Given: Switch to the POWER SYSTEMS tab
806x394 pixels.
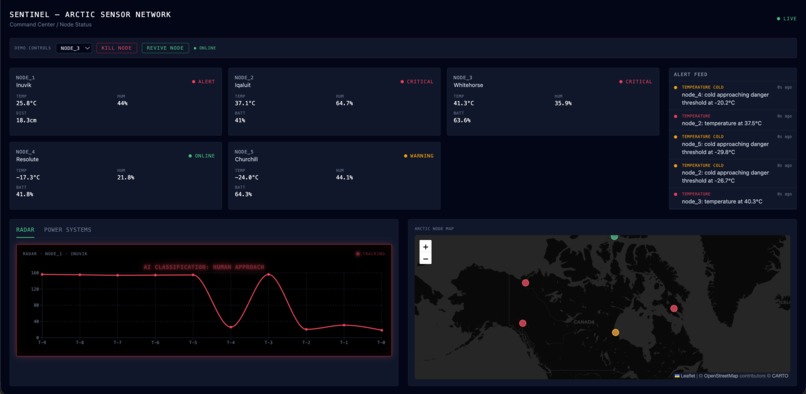Looking at the screenshot, I should (68, 229).
